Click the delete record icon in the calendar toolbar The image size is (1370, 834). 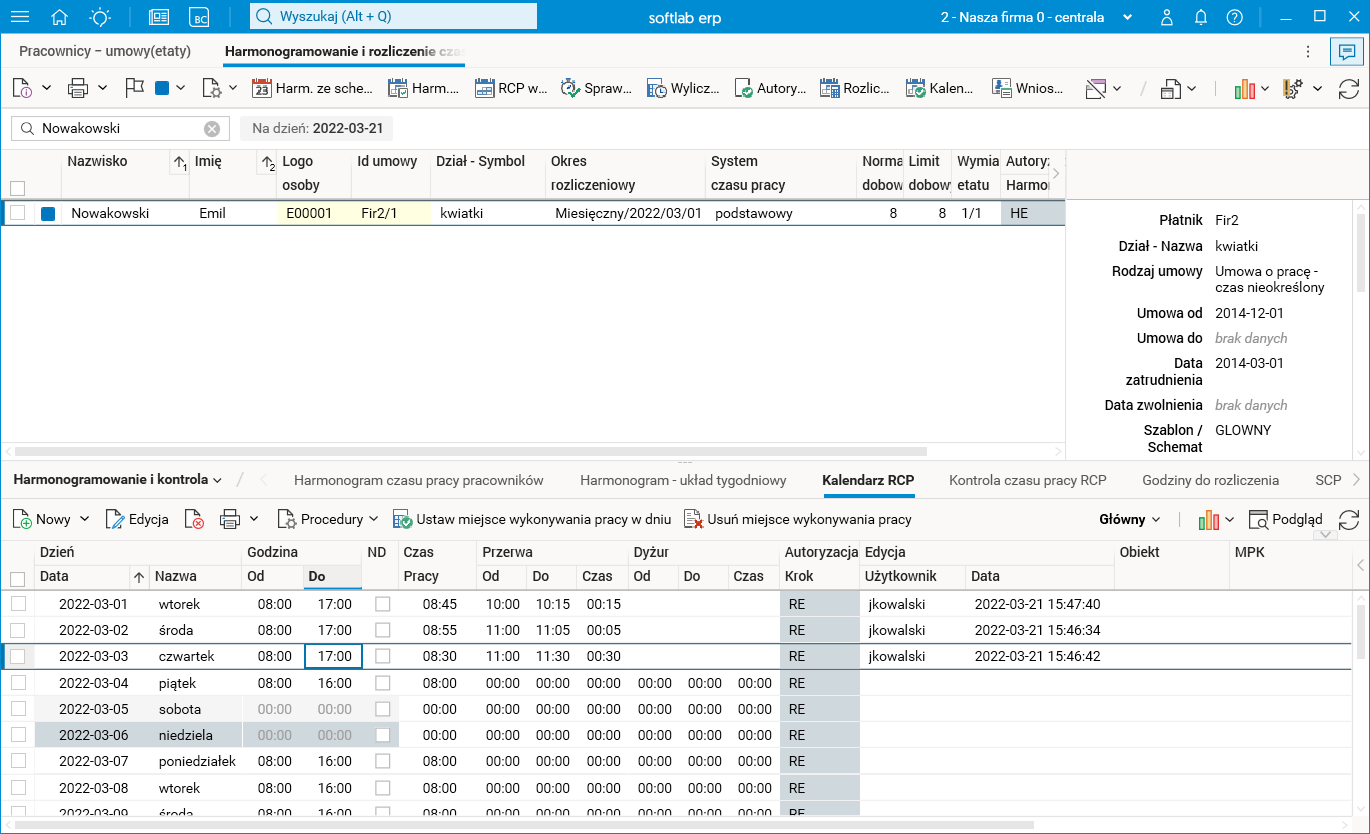coord(194,519)
